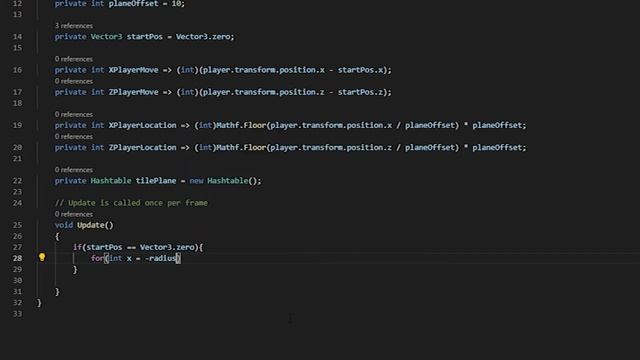Click closing brace on line 32
Image resolution: width=640 pixels, height=360 pixels.
tap(39, 303)
